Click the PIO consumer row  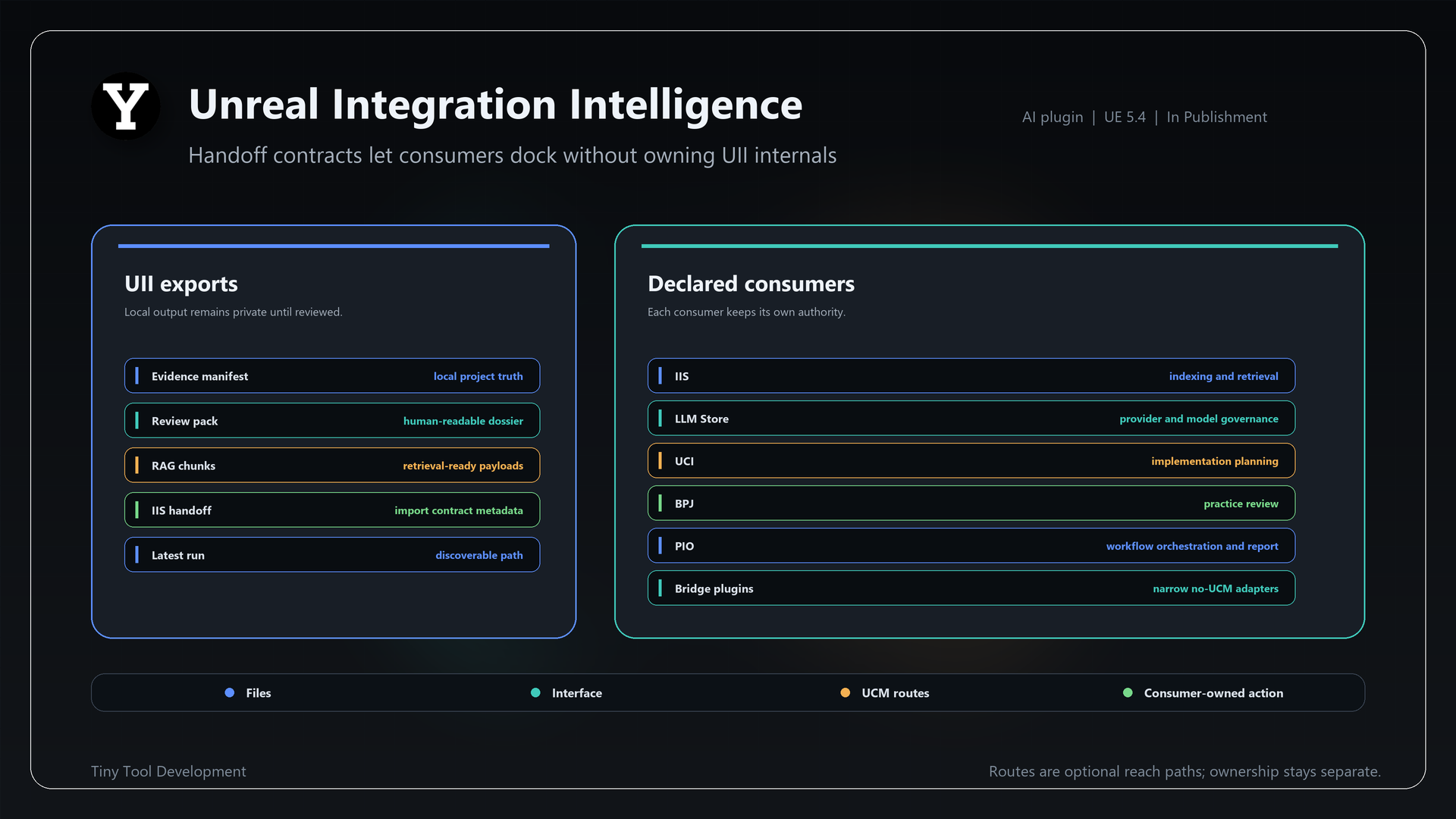point(971,546)
